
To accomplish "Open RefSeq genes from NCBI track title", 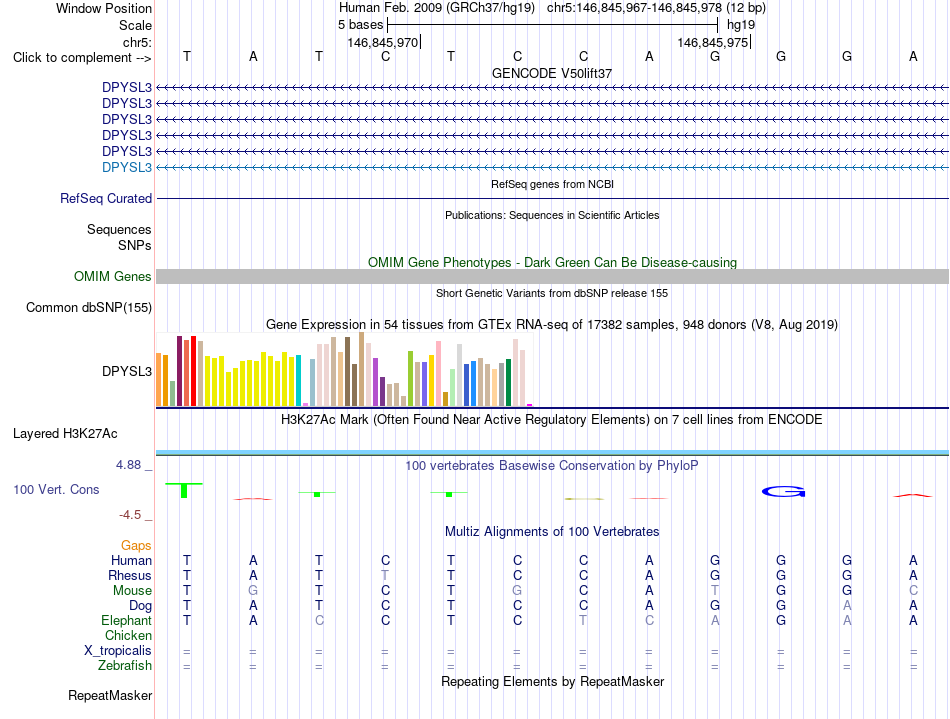I will (x=552, y=184).
